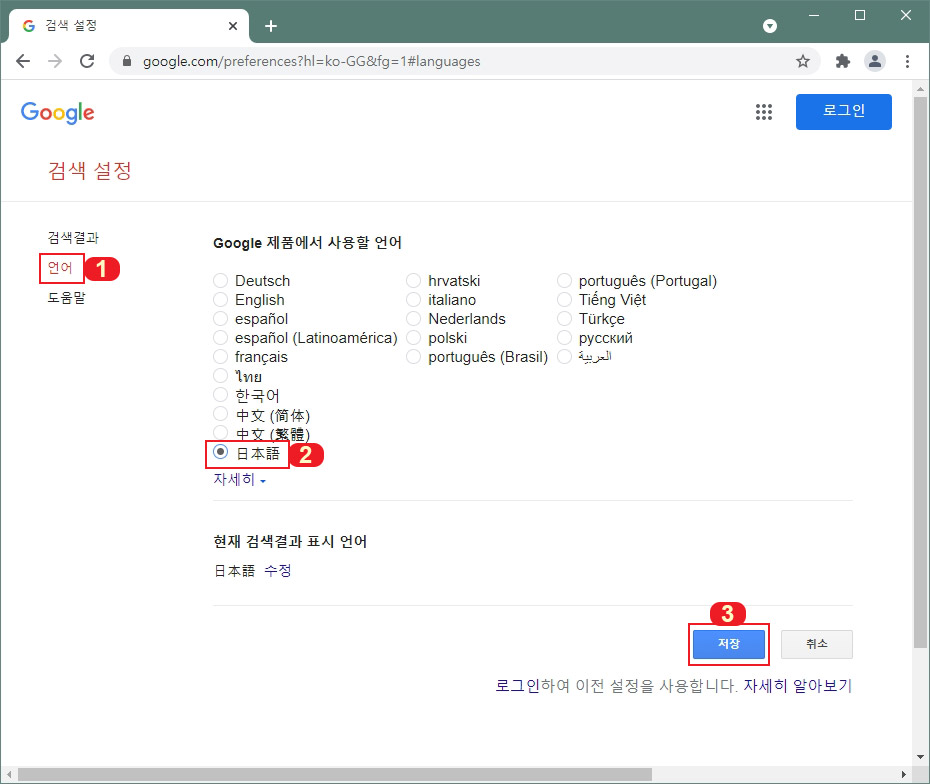
Task: Bookmark this page with the star icon
Action: [x=802, y=61]
